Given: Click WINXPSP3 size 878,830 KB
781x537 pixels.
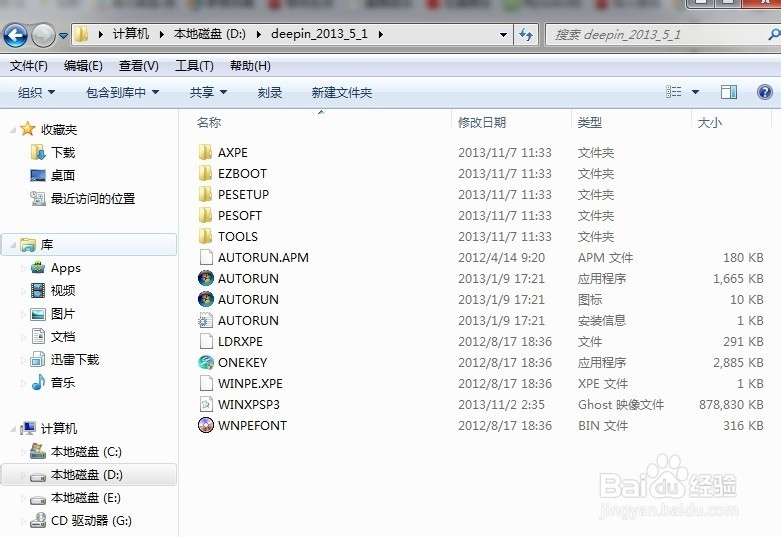Looking at the screenshot, I should [731, 404].
